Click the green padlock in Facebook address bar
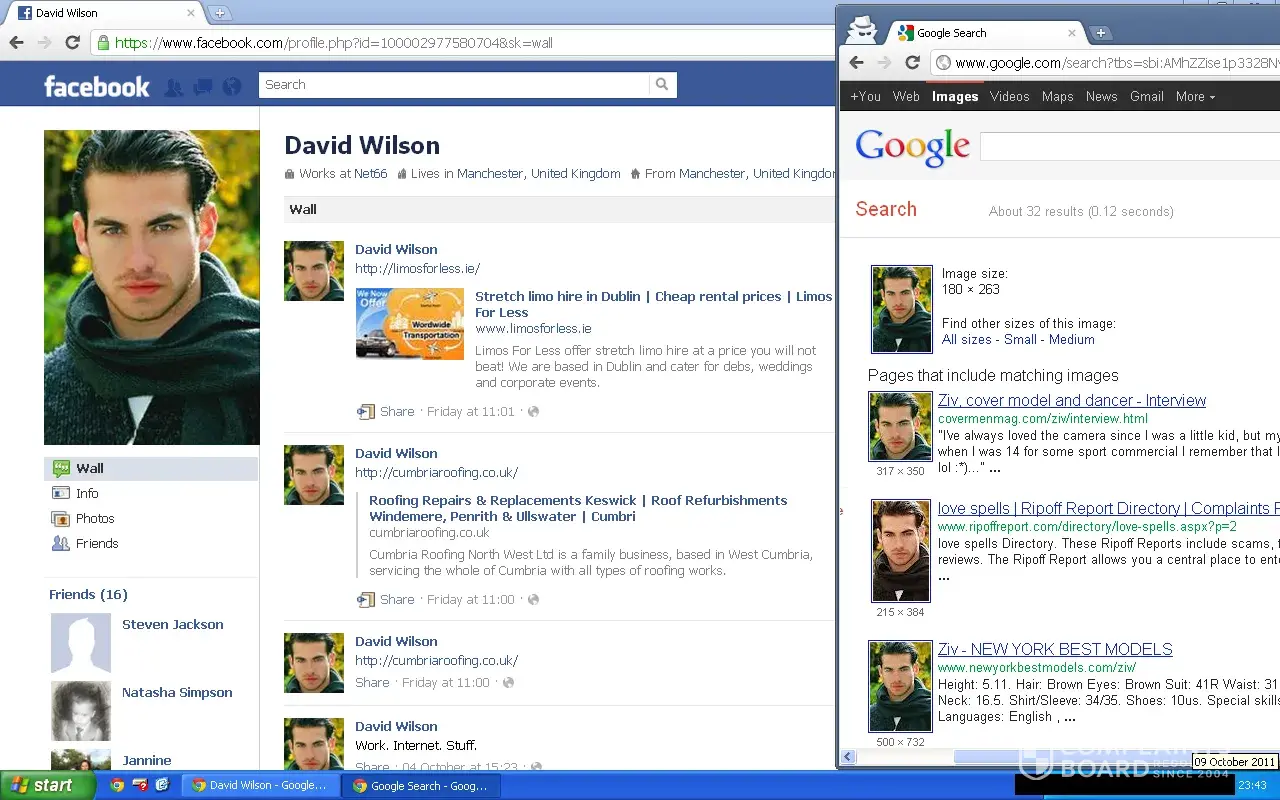The width and height of the screenshot is (1280, 800). click(103, 43)
